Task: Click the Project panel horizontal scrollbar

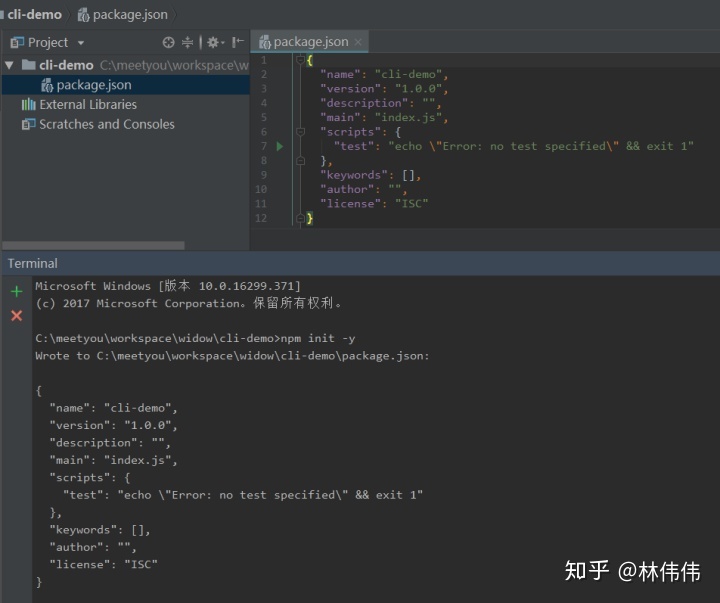Action: tap(94, 245)
